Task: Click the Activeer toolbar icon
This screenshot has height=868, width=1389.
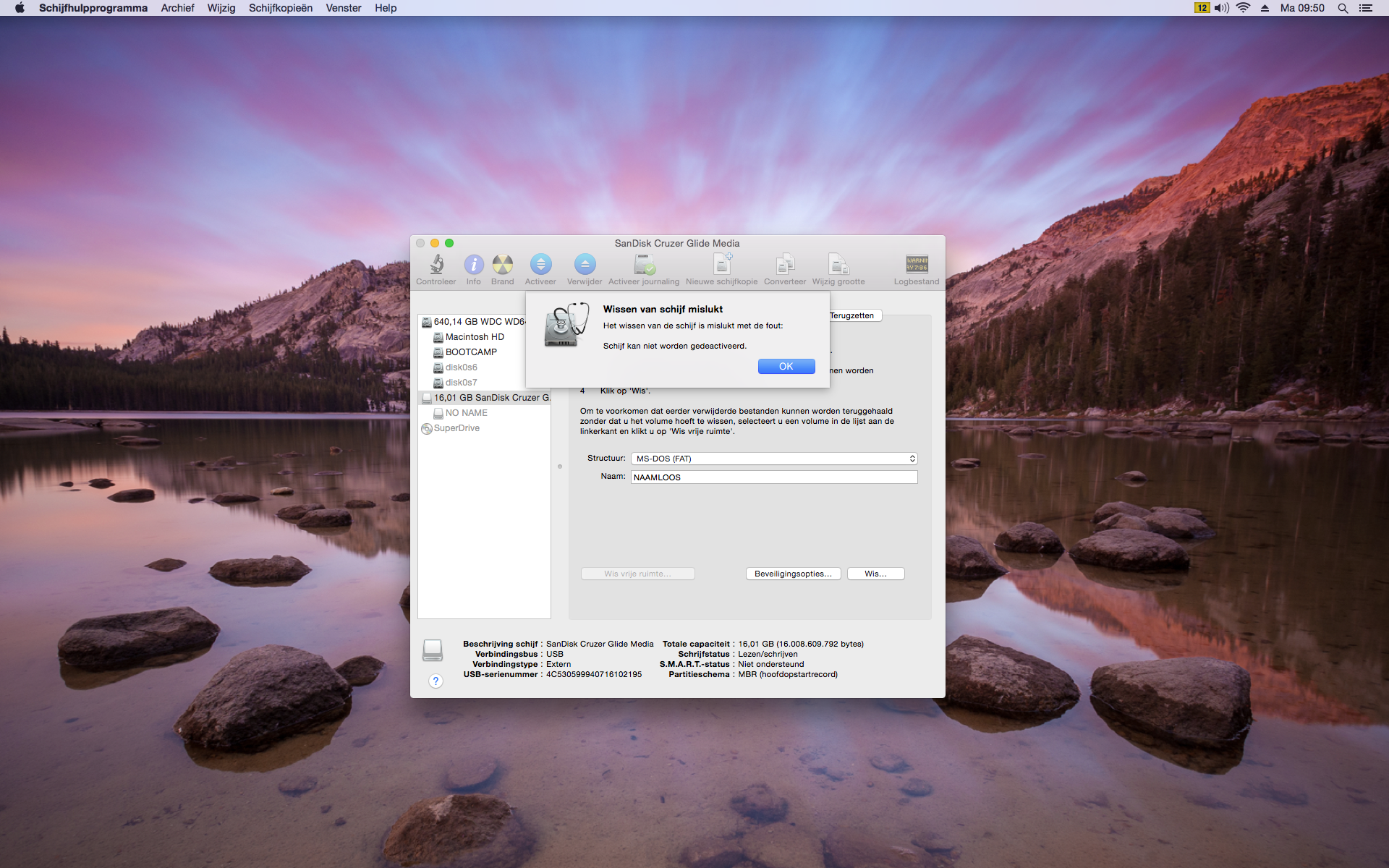Action: (540, 265)
